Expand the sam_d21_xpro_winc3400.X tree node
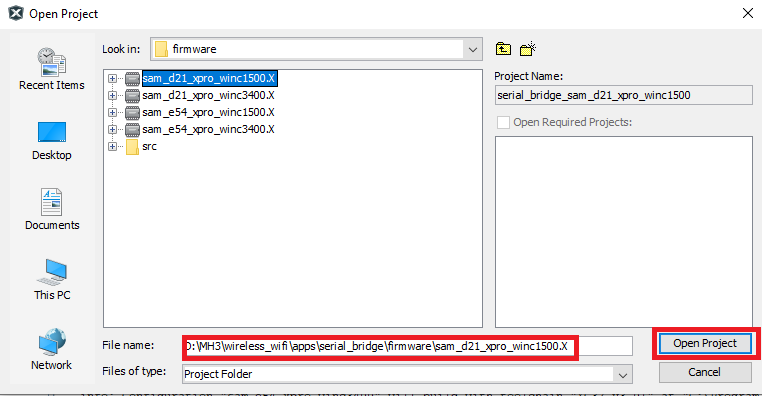 click(x=112, y=95)
